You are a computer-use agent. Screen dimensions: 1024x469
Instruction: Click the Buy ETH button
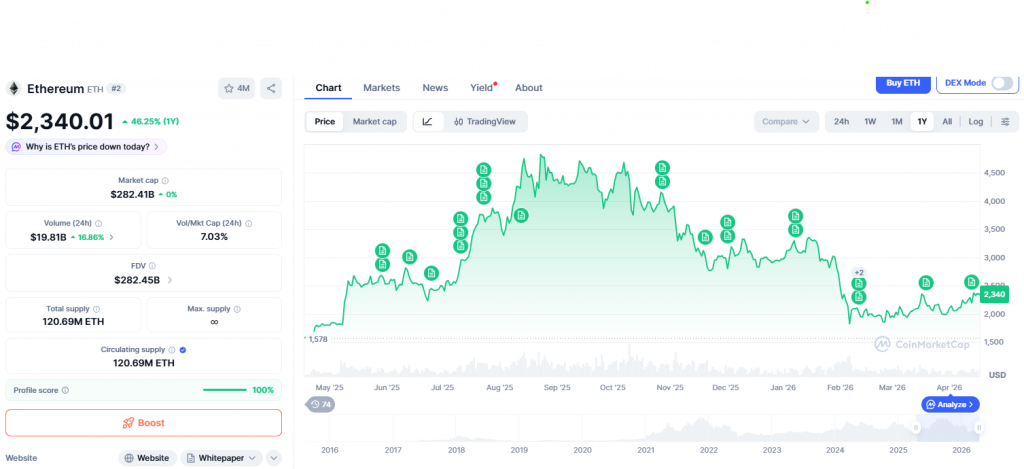coord(903,84)
